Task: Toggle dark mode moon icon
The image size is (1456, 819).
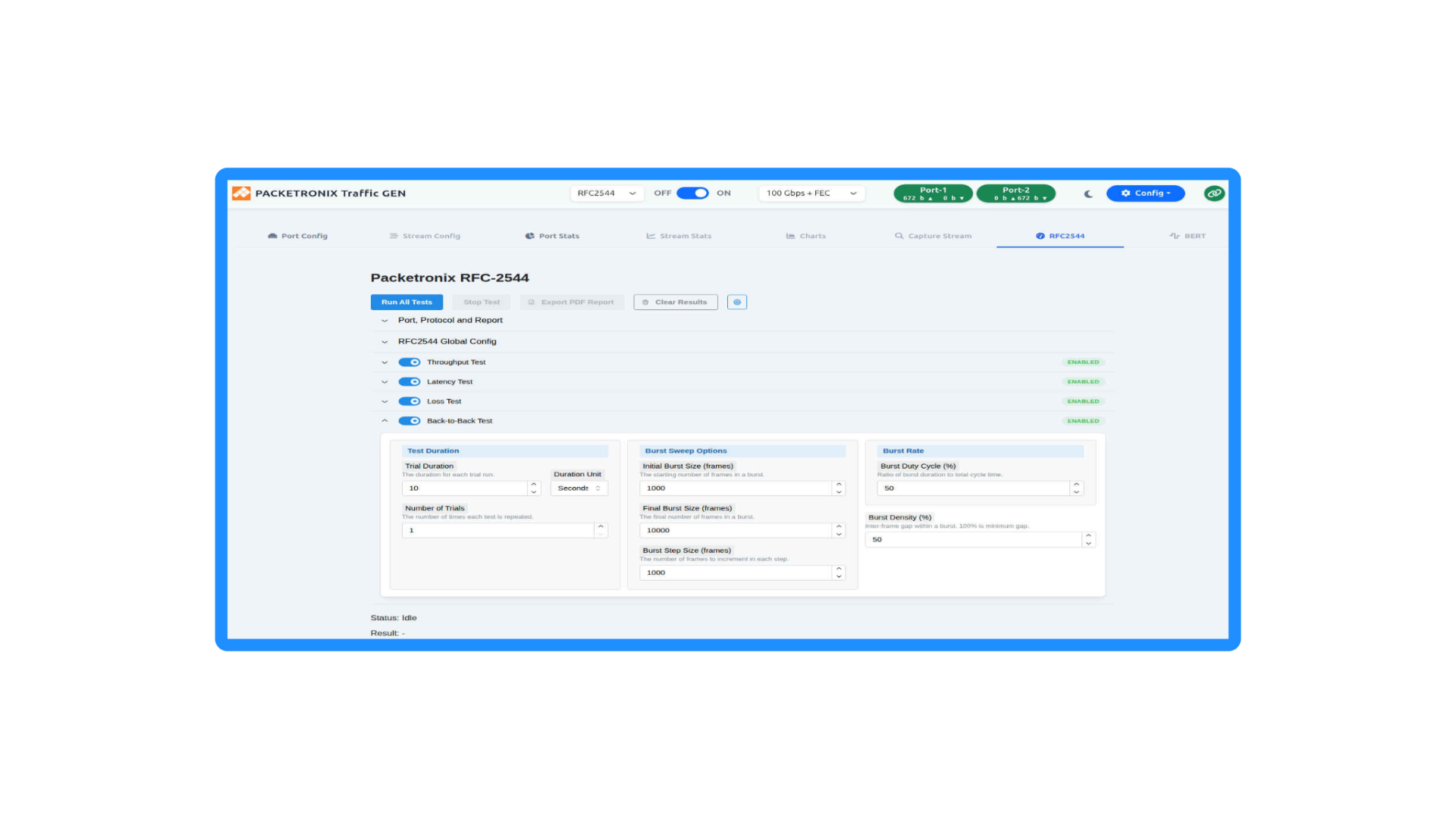Action: coord(1088,193)
